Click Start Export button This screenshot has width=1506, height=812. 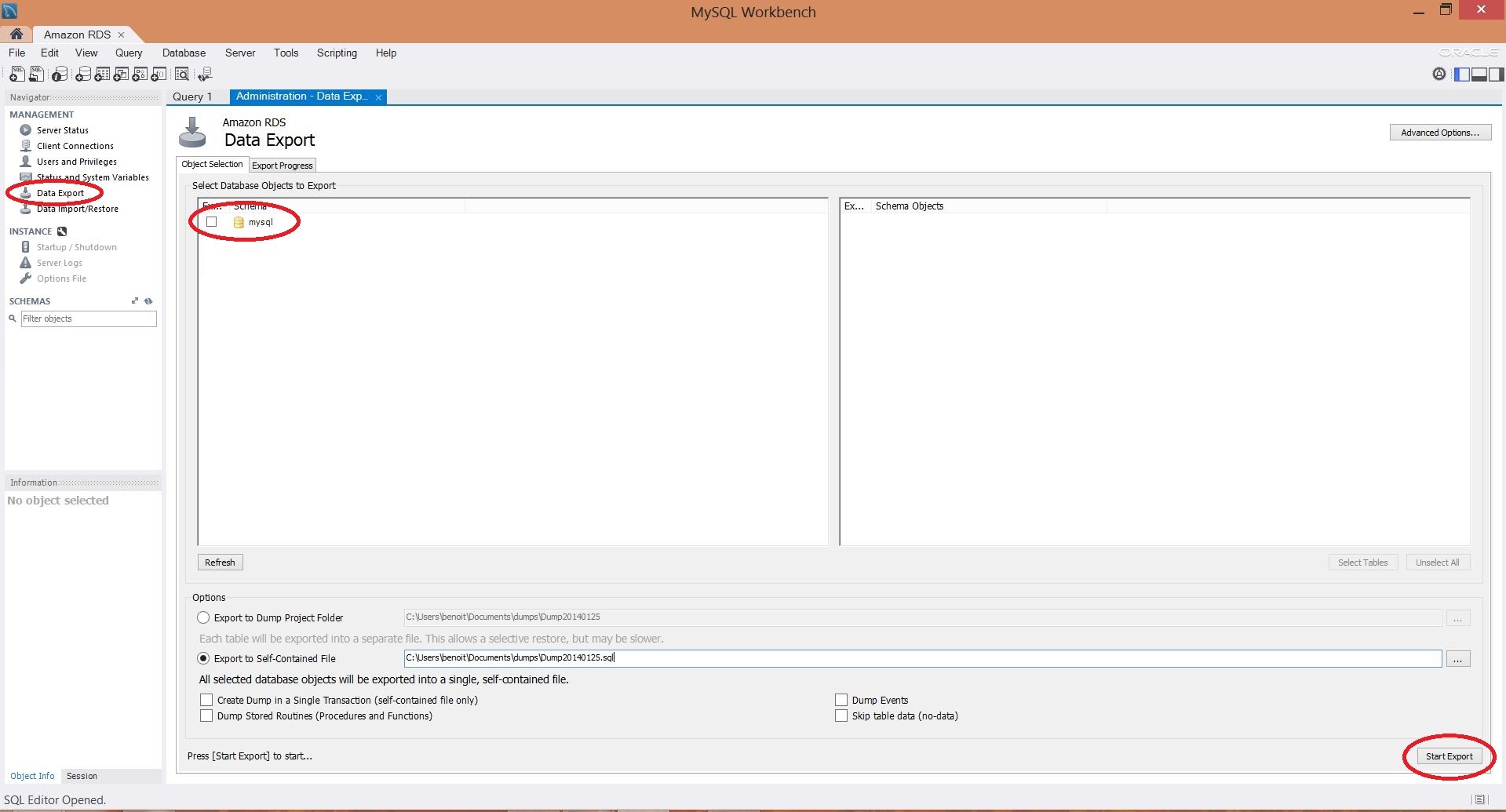[x=1449, y=756]
